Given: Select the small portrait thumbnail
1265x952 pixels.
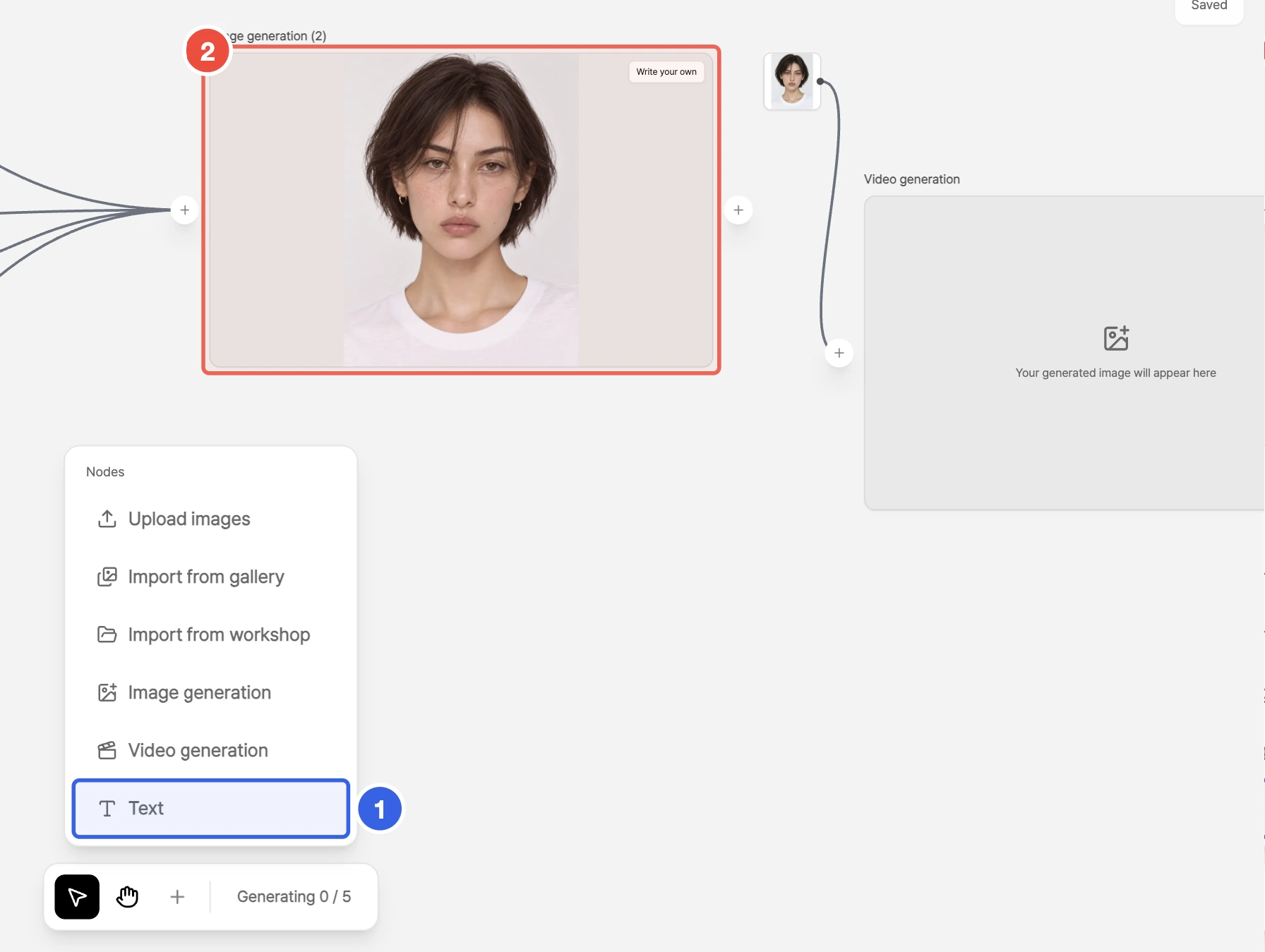Looking at the screenshot, I should tap(792, 81).
